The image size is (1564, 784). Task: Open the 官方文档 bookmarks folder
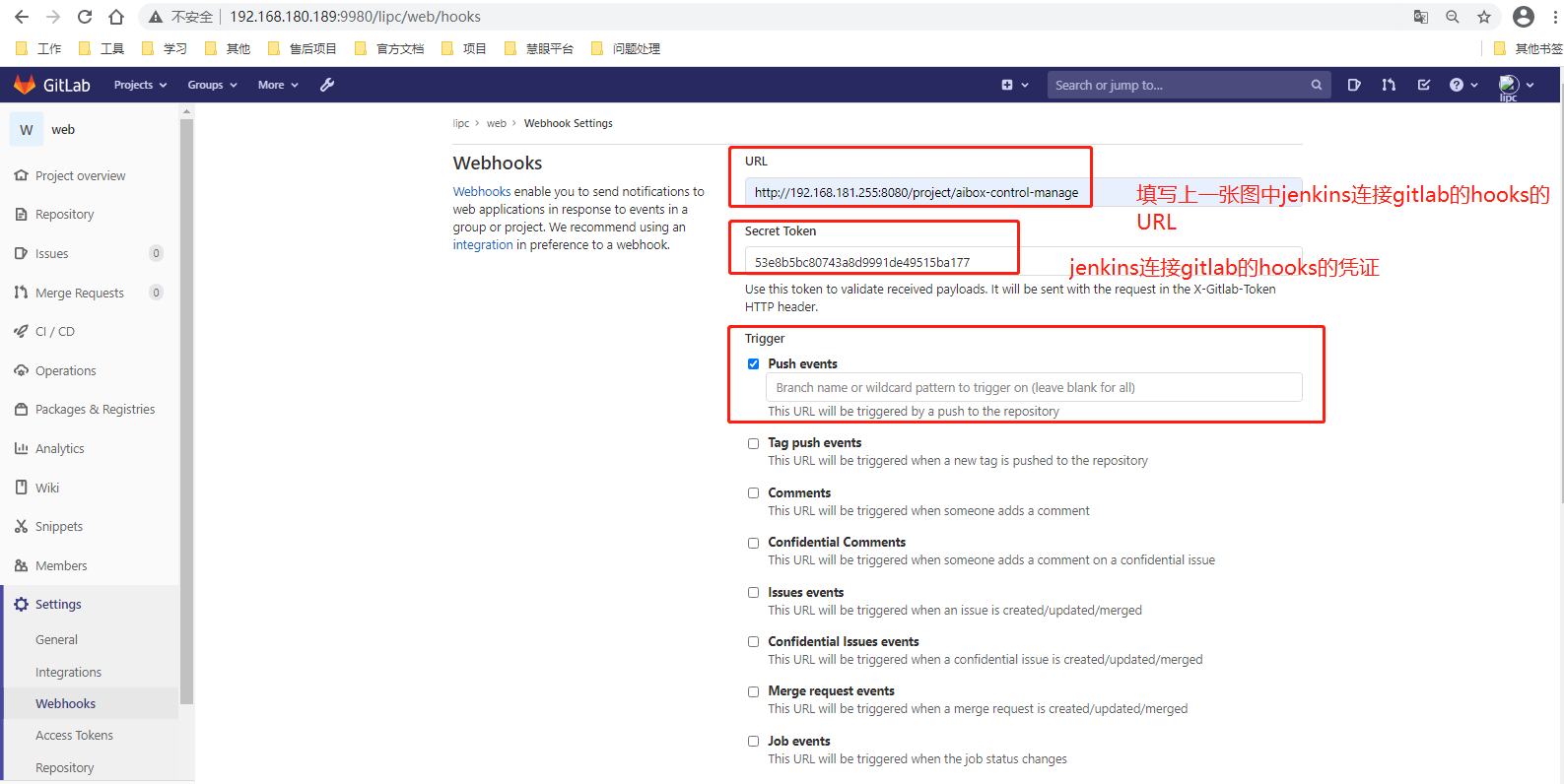click(389, 48)
